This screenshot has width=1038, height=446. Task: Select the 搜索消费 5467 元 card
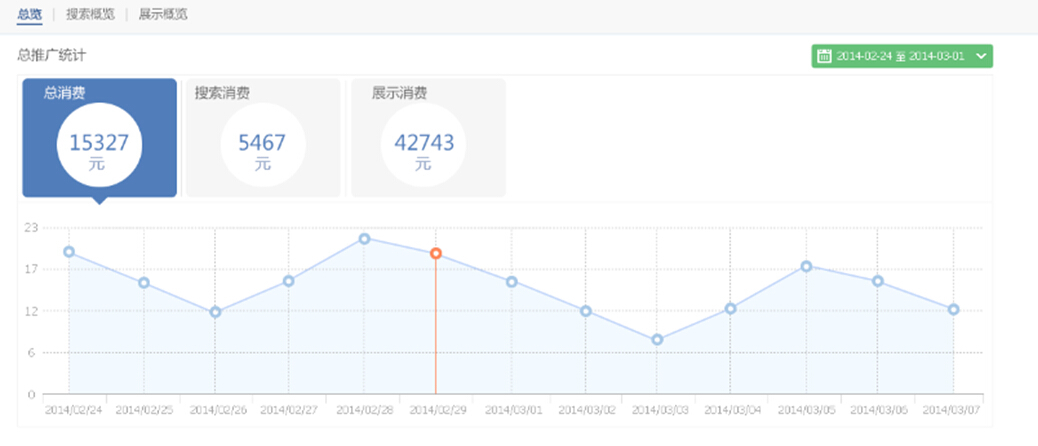click(262, 138)
